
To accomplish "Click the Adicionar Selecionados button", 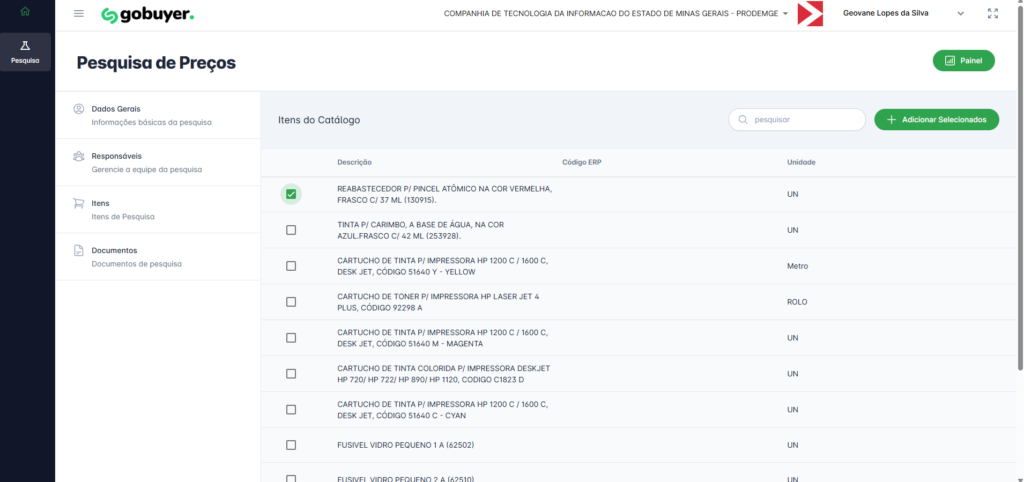I will (x=936, y=120).
